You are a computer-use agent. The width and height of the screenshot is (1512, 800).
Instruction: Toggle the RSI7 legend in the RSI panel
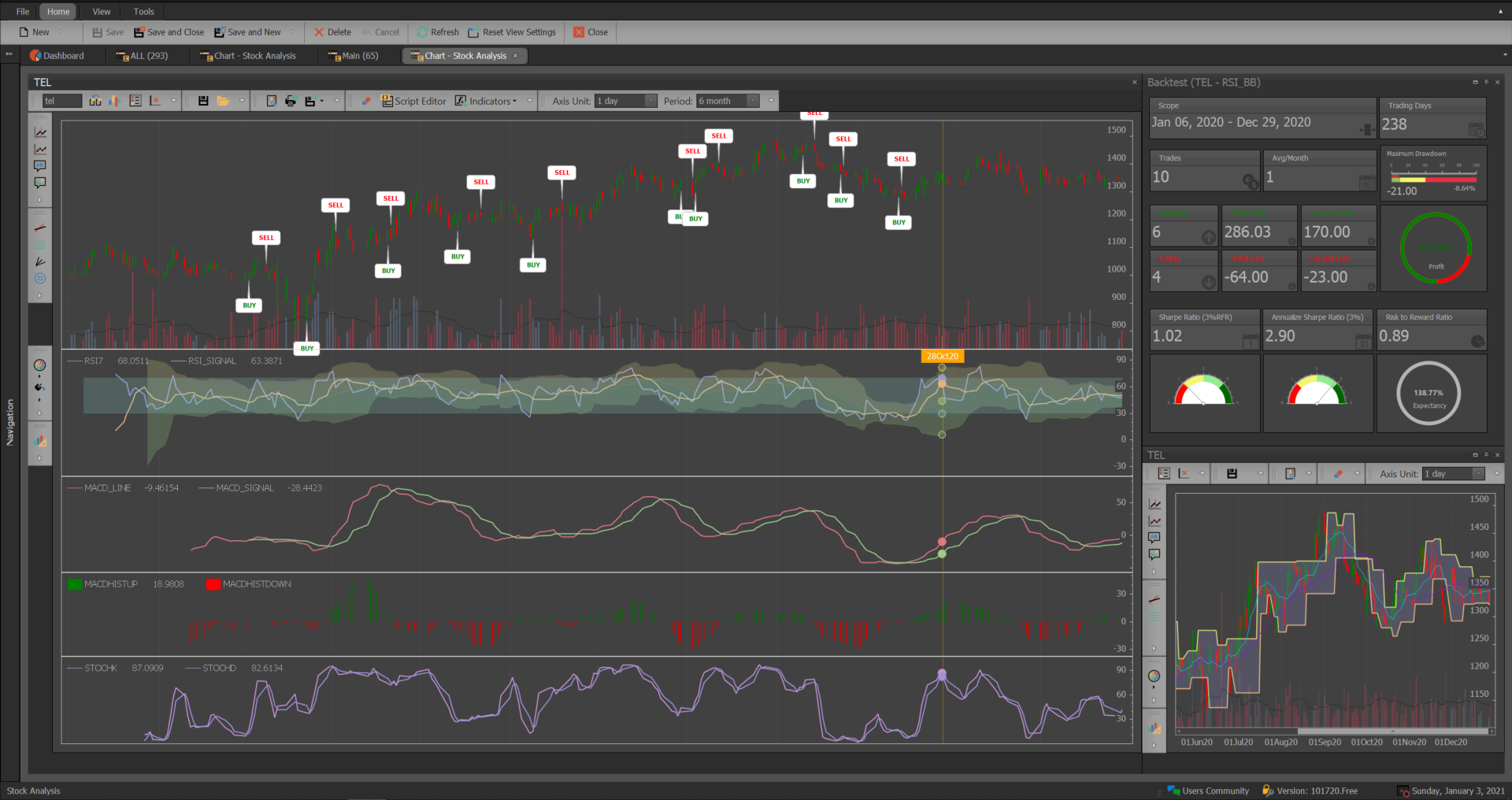92,360
